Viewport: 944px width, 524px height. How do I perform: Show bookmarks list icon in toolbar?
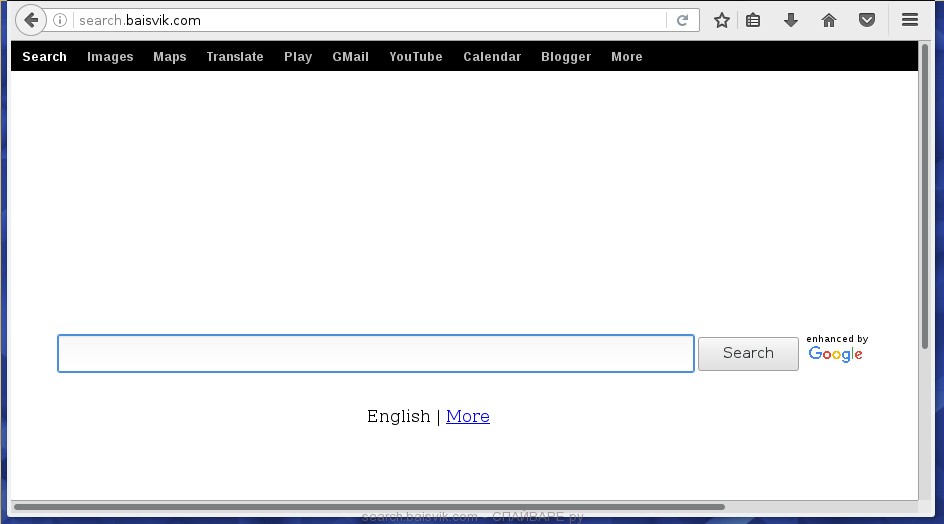point(753,20)
